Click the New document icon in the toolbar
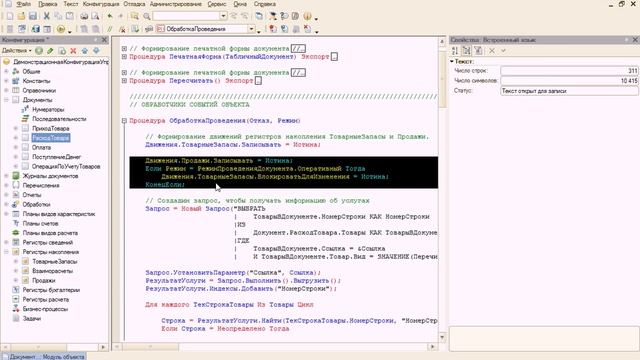The image size is (640, 360). coord(10,16)
